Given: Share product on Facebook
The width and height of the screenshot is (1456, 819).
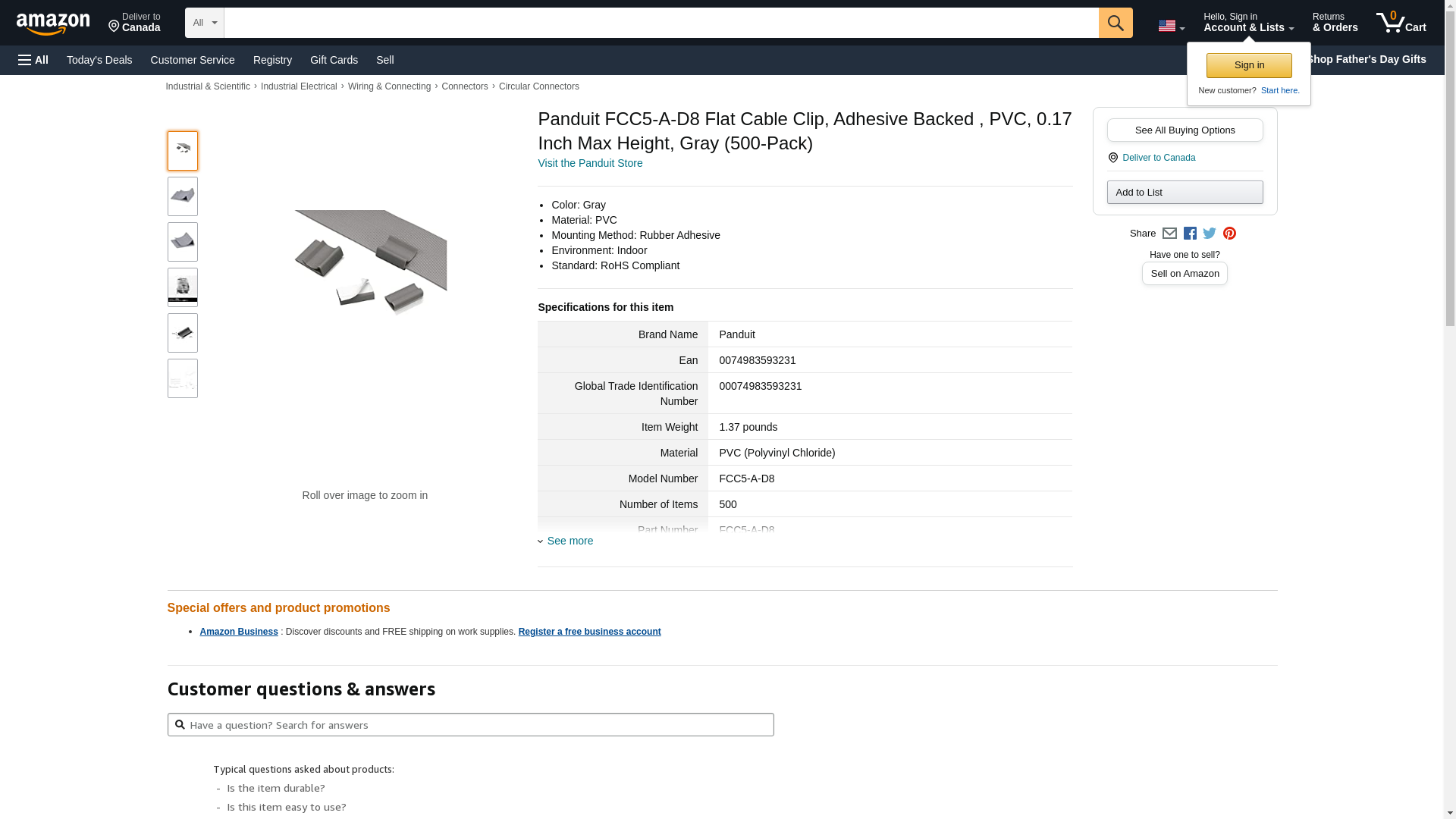Looking at the screenshot, I should tap(1190, 234).
